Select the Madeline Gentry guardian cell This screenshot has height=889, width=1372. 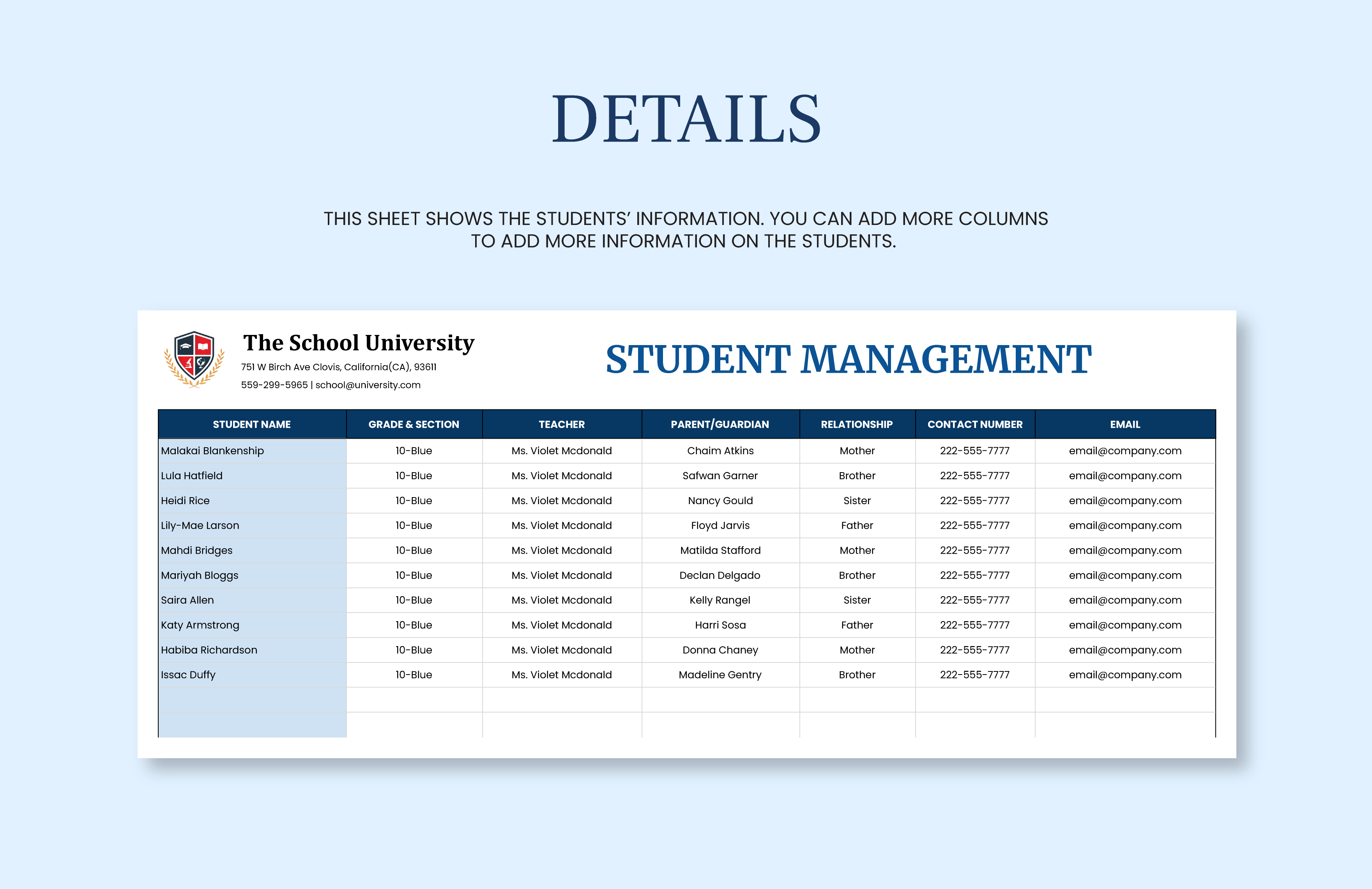click(x=720, y=675)
